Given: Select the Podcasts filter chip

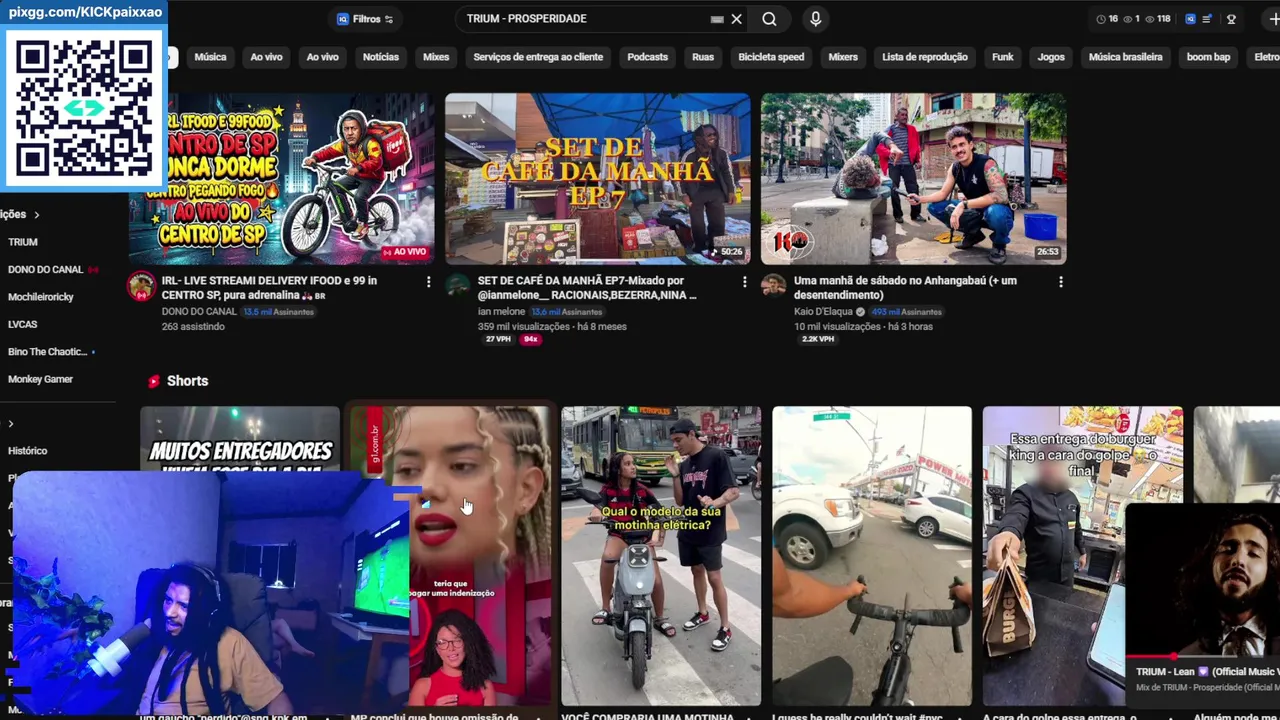Looking at the screenshot, I should [x=647, y=57].
